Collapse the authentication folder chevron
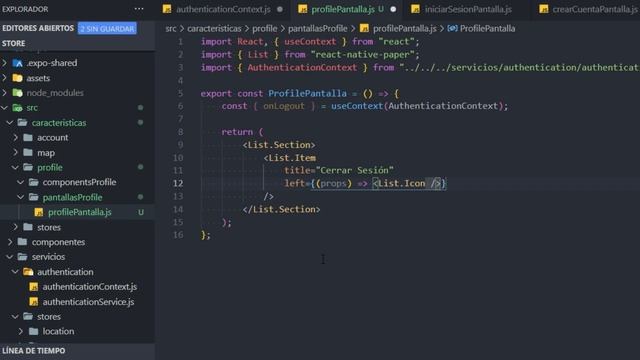 (x=16, y=272)
